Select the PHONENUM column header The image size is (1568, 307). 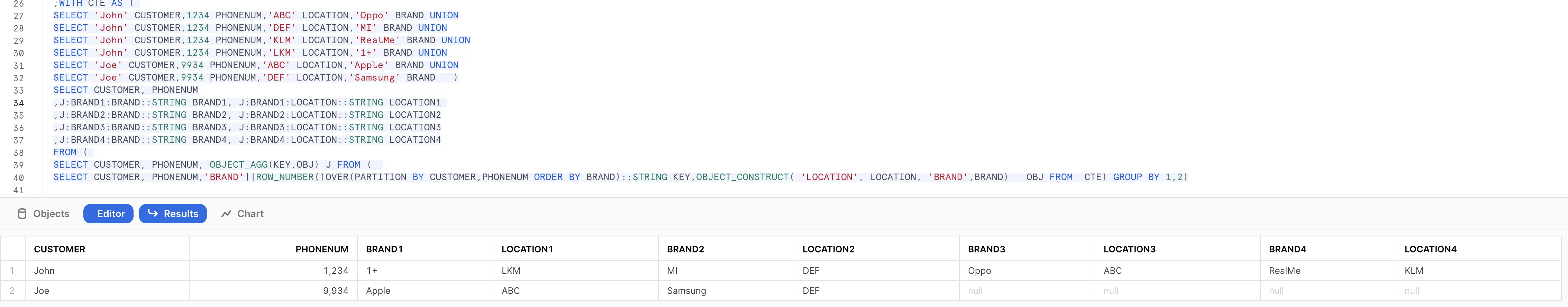point(321,249)
